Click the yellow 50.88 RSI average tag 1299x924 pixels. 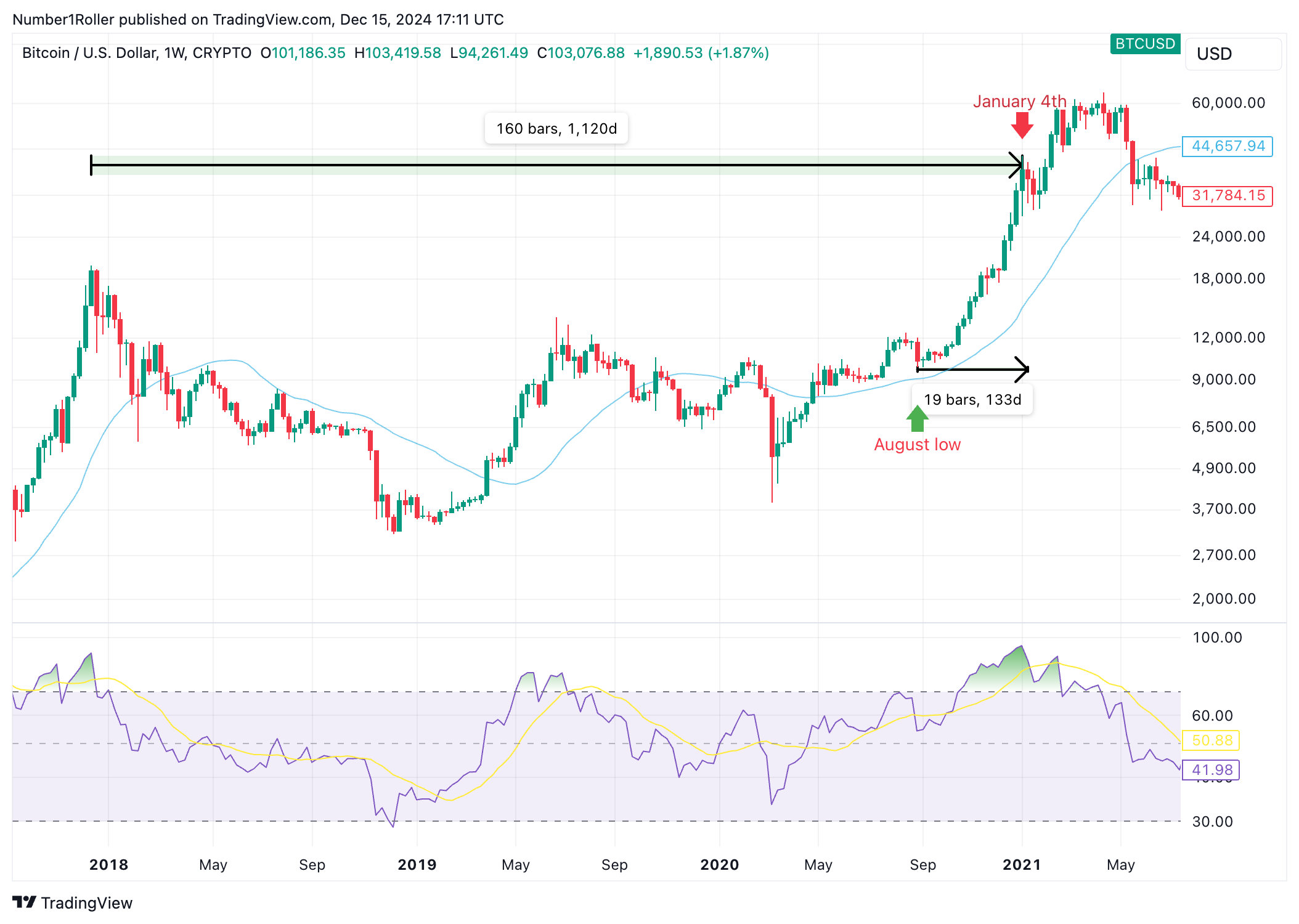pos(1211,740)
